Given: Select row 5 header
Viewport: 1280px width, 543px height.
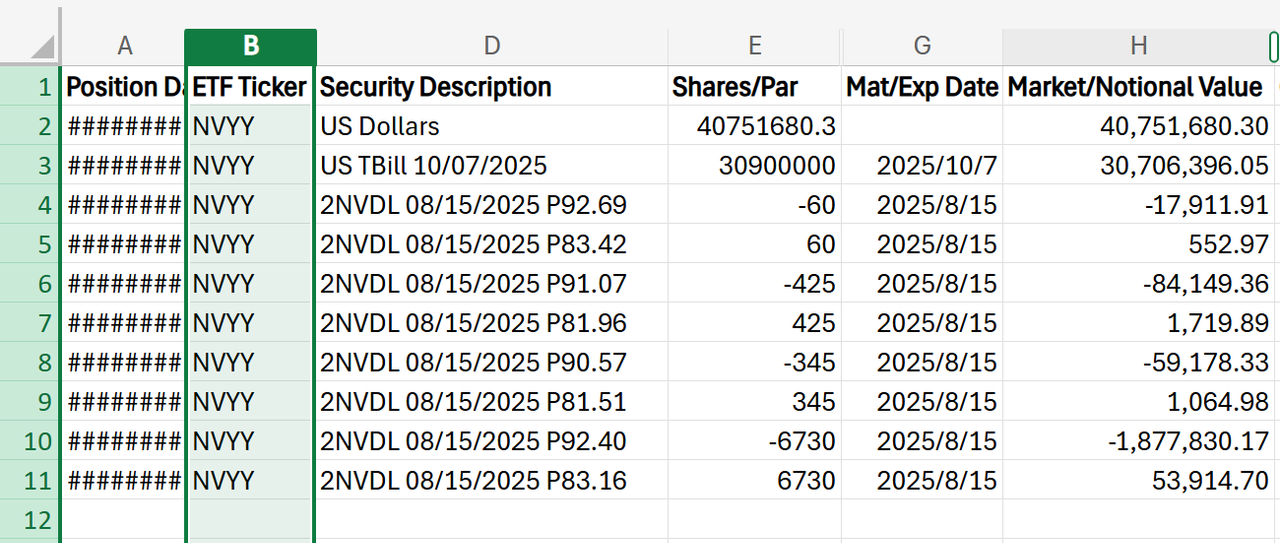Looking at the screenshot, I should coord(30,244).
